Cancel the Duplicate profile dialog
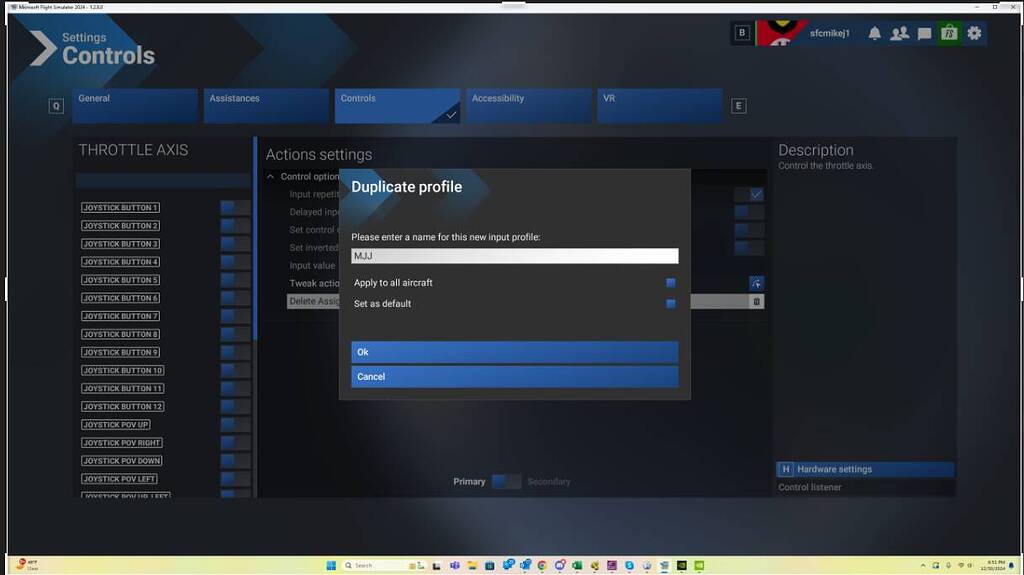This screenshot has width=1024, height=575. point(515,377)
